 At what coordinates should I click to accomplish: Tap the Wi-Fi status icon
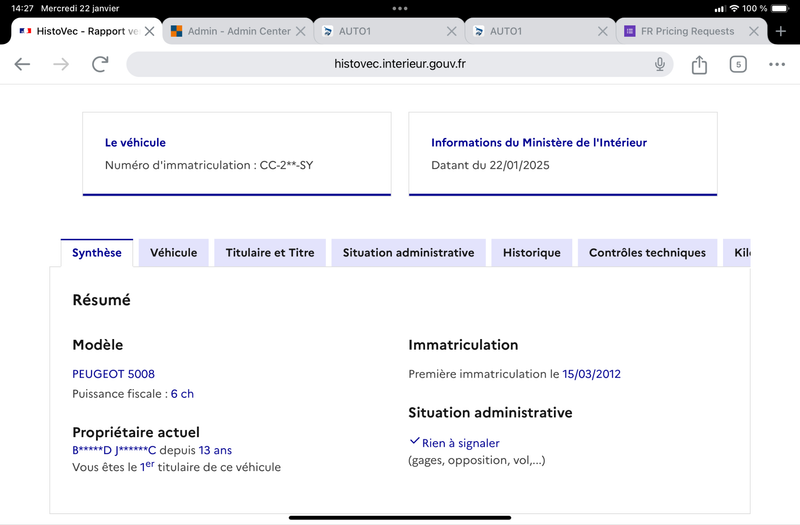734,8
